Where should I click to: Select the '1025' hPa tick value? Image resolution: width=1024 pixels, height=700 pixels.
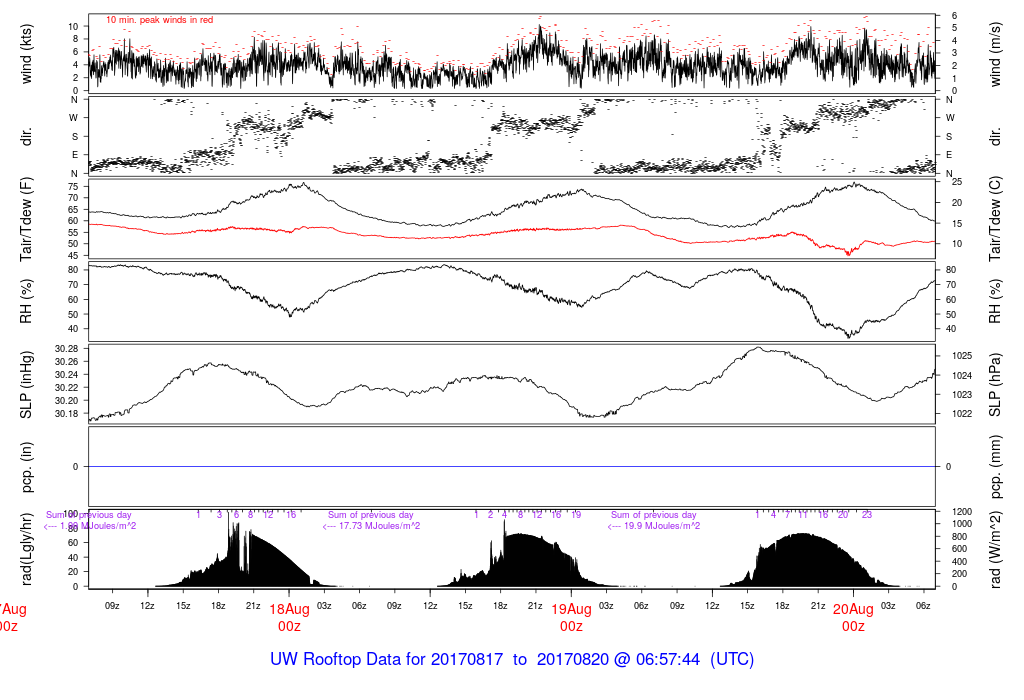point(962,356)
